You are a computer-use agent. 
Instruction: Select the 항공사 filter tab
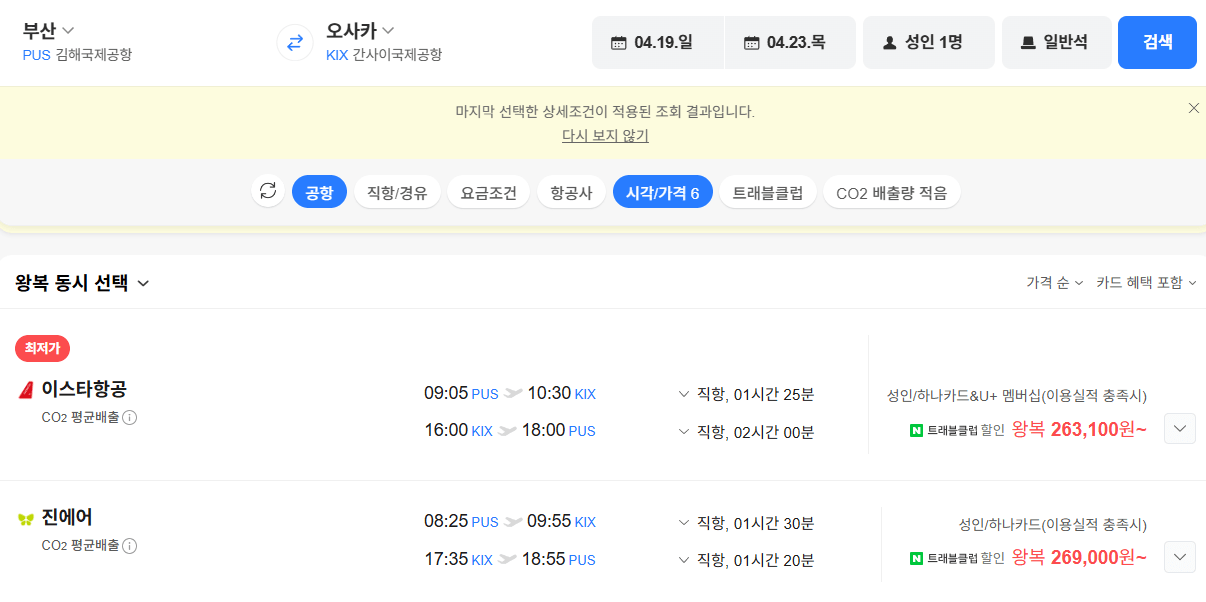[x=571, y=191]
